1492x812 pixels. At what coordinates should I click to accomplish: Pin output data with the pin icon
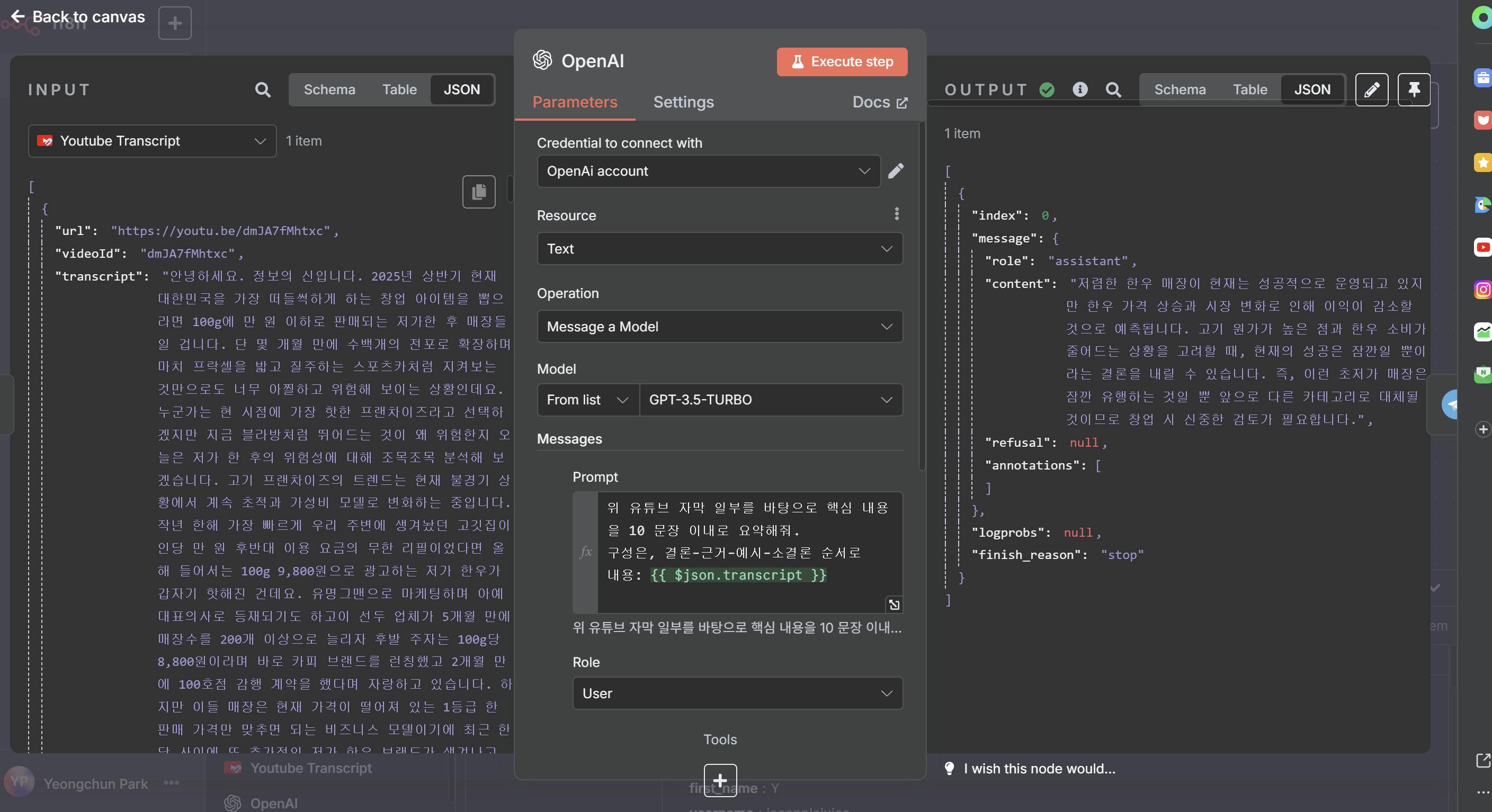pos(1413,89)
